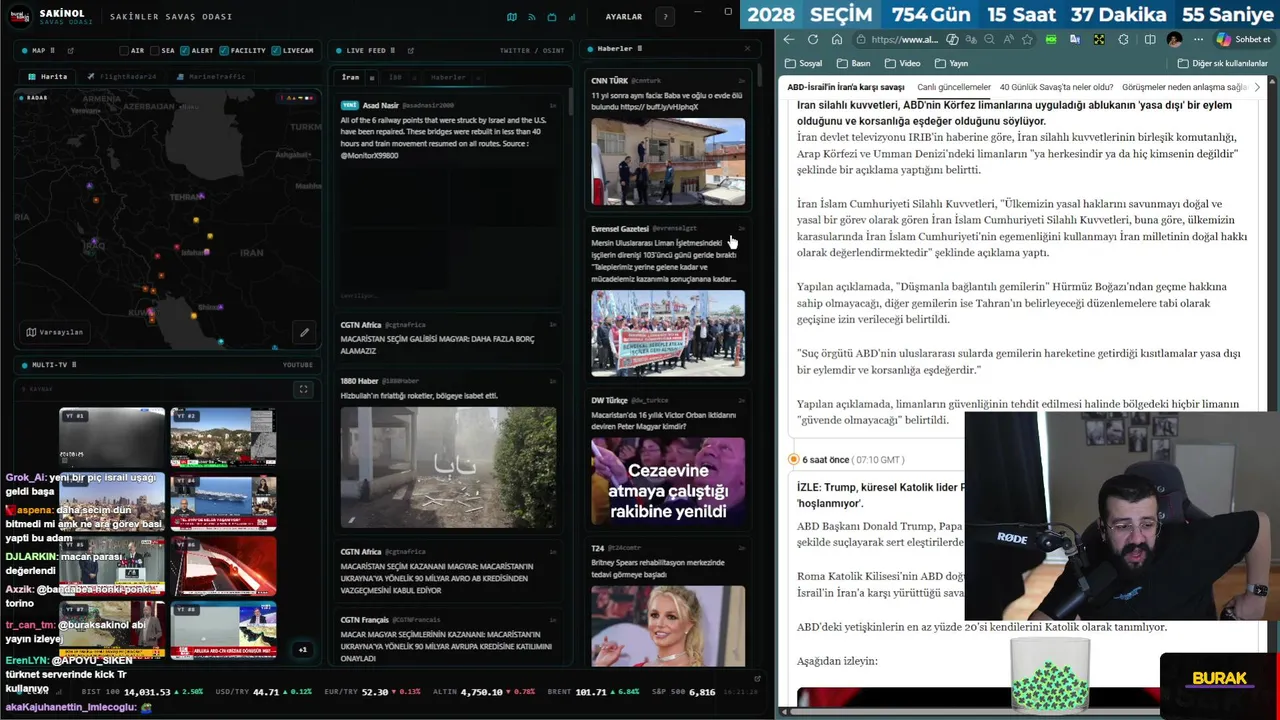Screen dimensions: 1280x720
Task: Add this page to browser favorites
Action: click(1027, 39)
